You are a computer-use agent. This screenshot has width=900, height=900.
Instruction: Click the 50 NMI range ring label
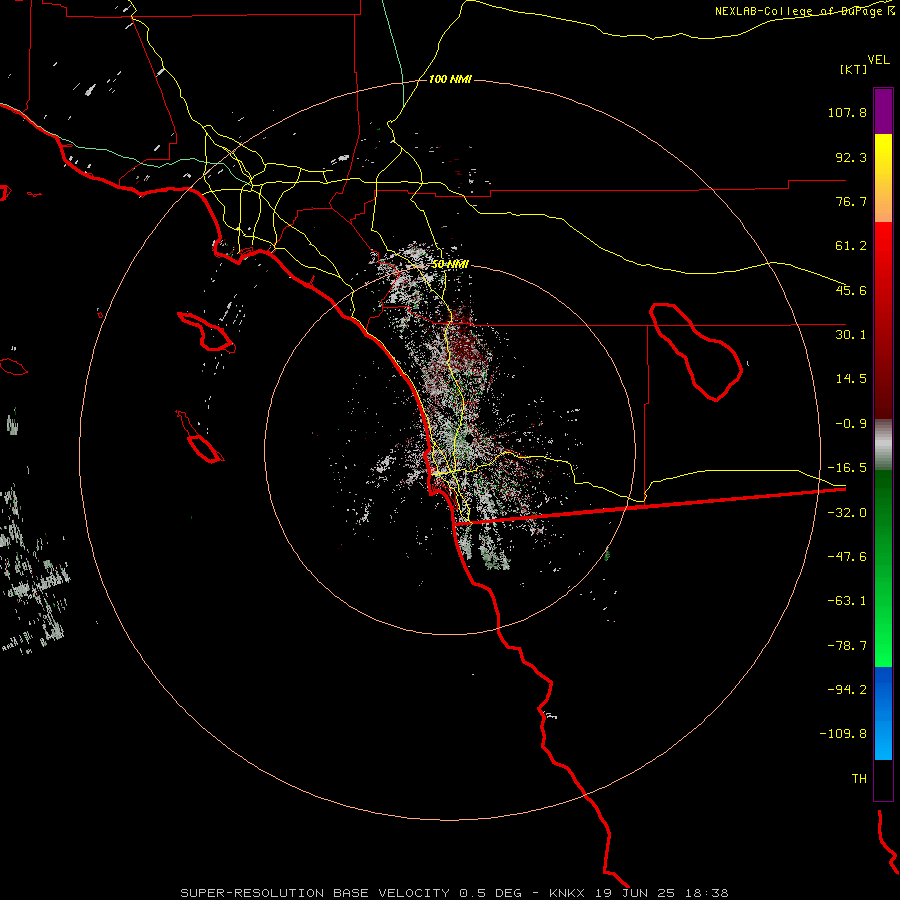click(450, 264)
